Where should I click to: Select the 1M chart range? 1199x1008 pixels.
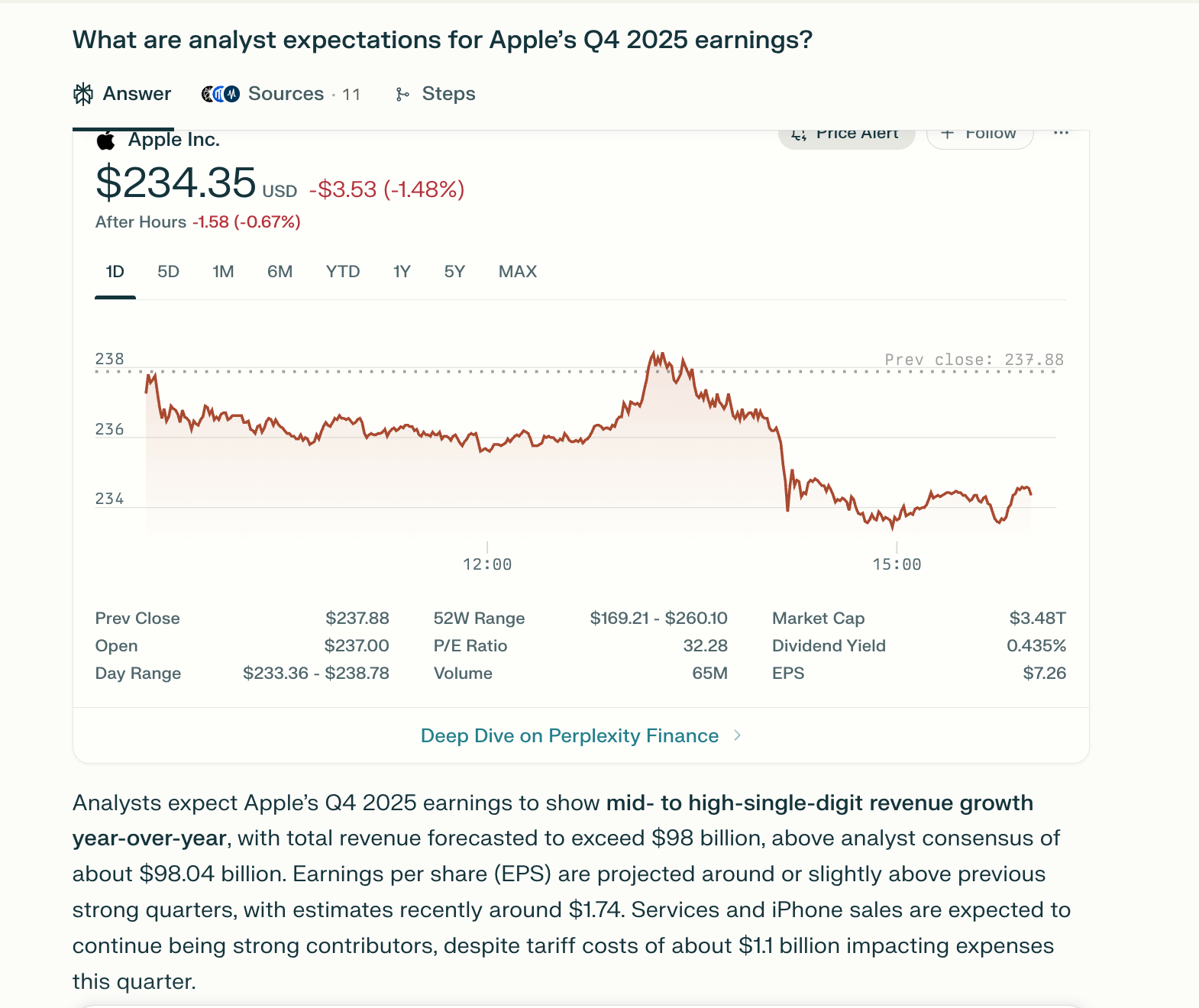223,272
